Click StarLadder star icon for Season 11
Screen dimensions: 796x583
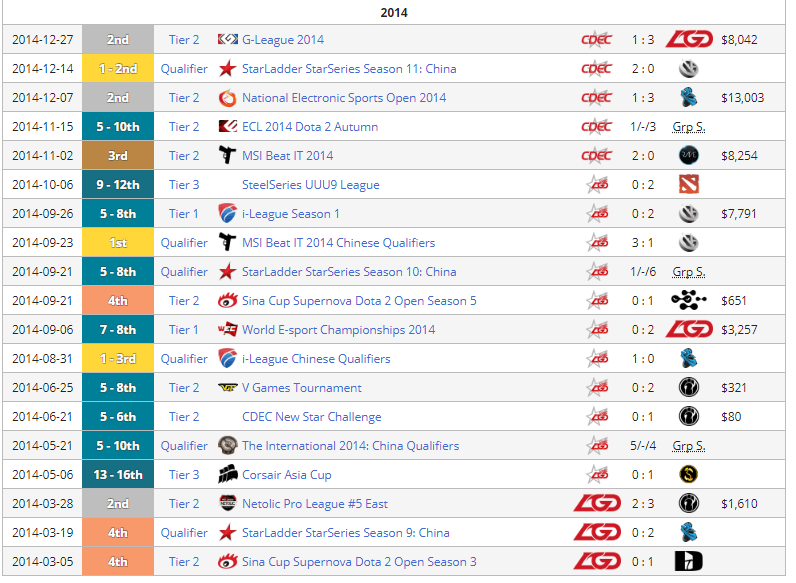227,69
